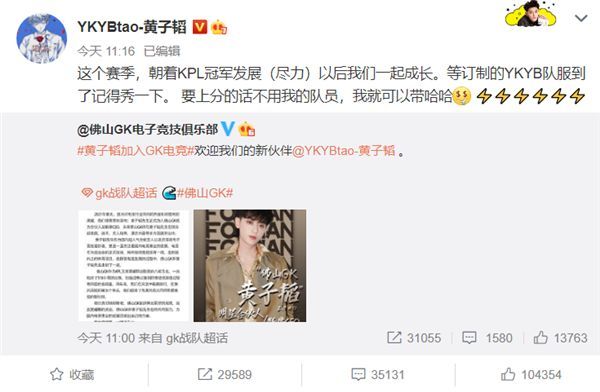Click the @YKYBtao-黄子韬 mention in repost

[x=344, y=150]
